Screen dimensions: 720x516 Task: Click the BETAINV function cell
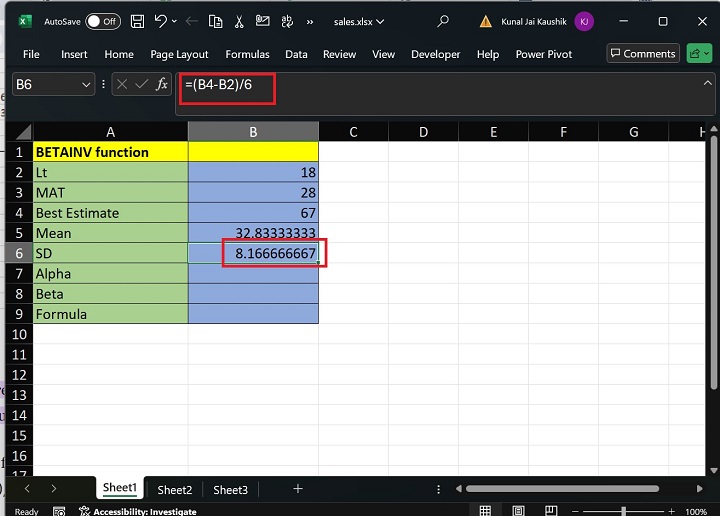[110, 152]
